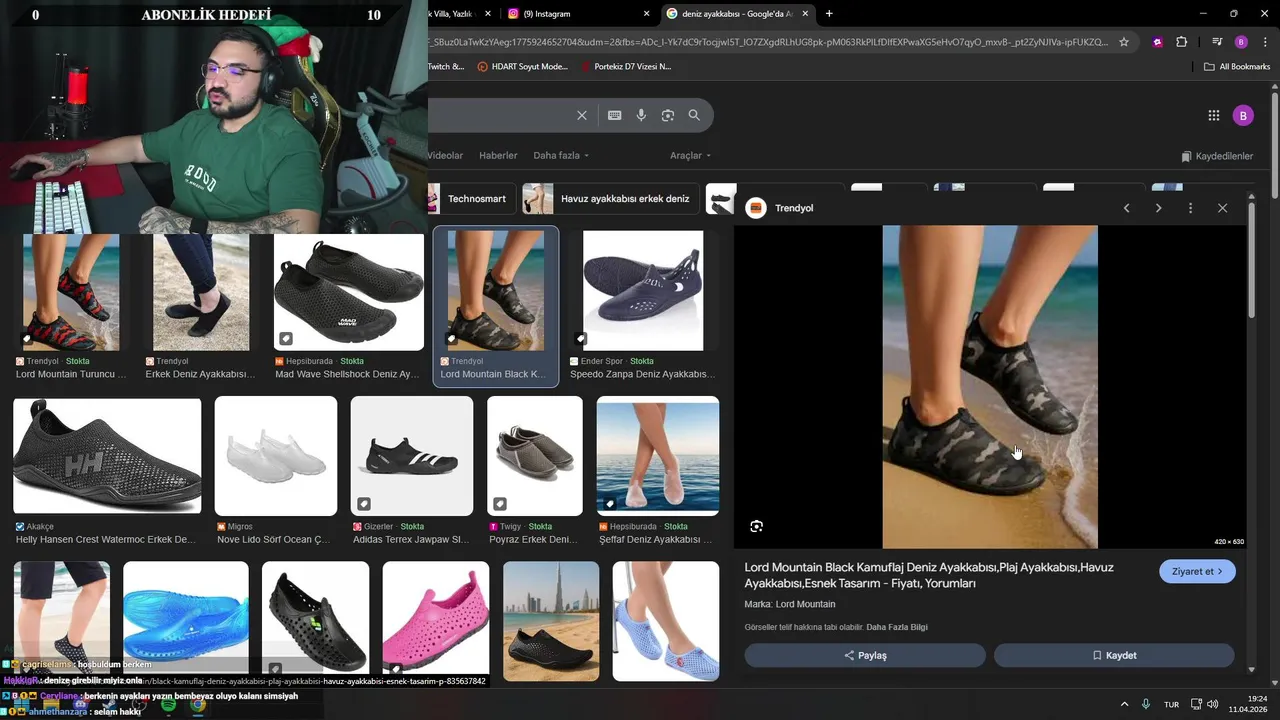Clear the Google search box
Image resolution: width=1280 pixels, height=720 pixels.
point(581,115)
